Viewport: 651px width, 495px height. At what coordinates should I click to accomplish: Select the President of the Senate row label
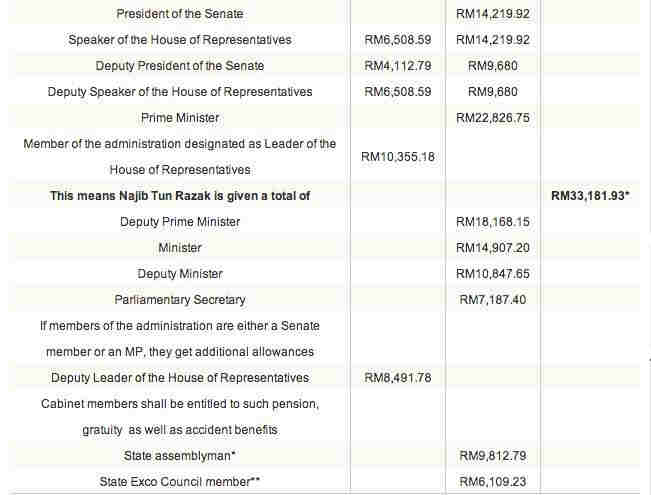pyautogui.click(x=180, y=14)
